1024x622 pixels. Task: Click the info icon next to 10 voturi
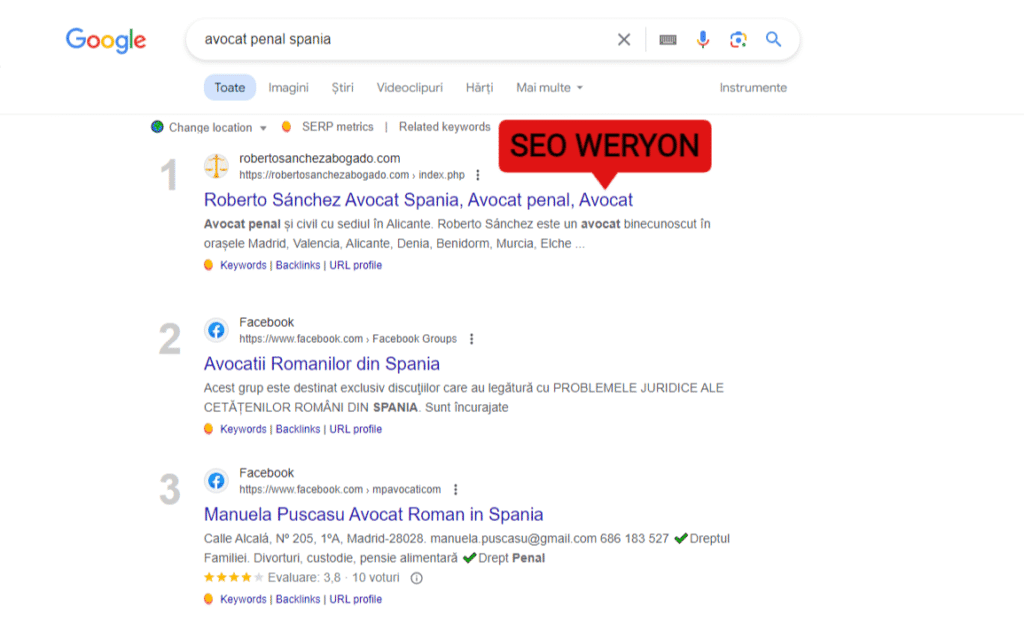(417, 577)
